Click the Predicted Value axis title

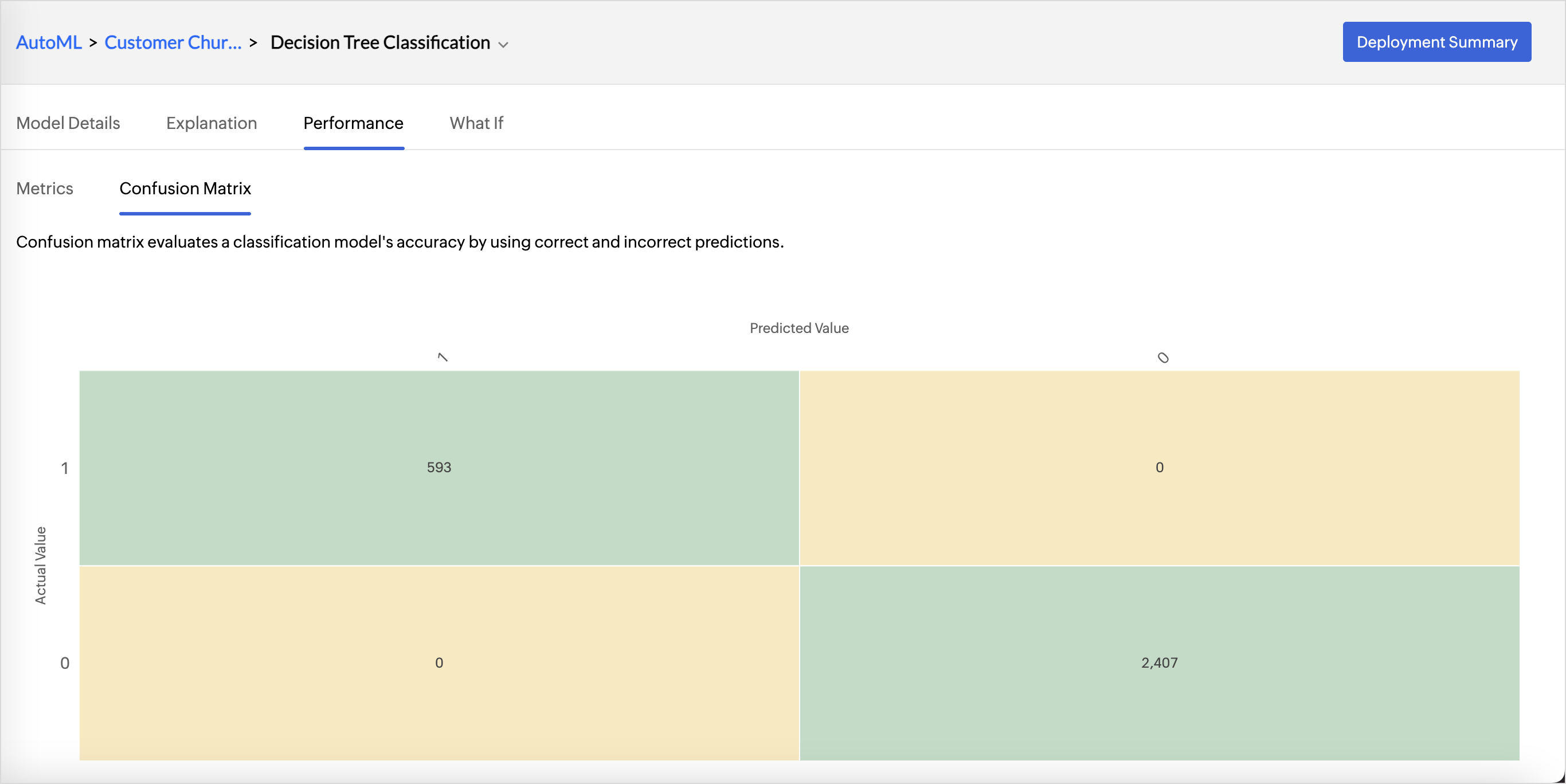click(799, 328)
